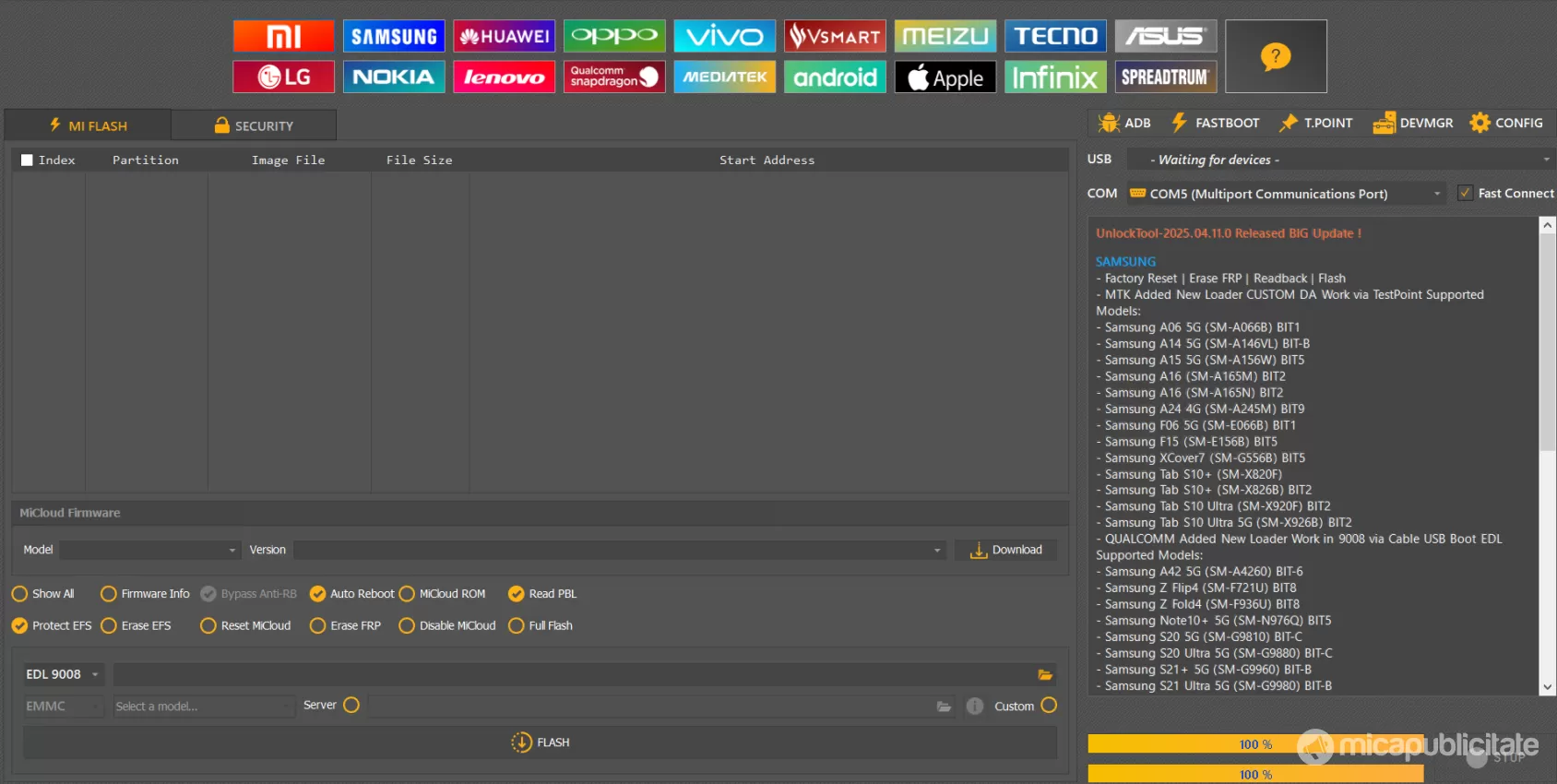1557x784 pixels.
Task: Select the Huawei brand logo
Action: tap(504, 36)
